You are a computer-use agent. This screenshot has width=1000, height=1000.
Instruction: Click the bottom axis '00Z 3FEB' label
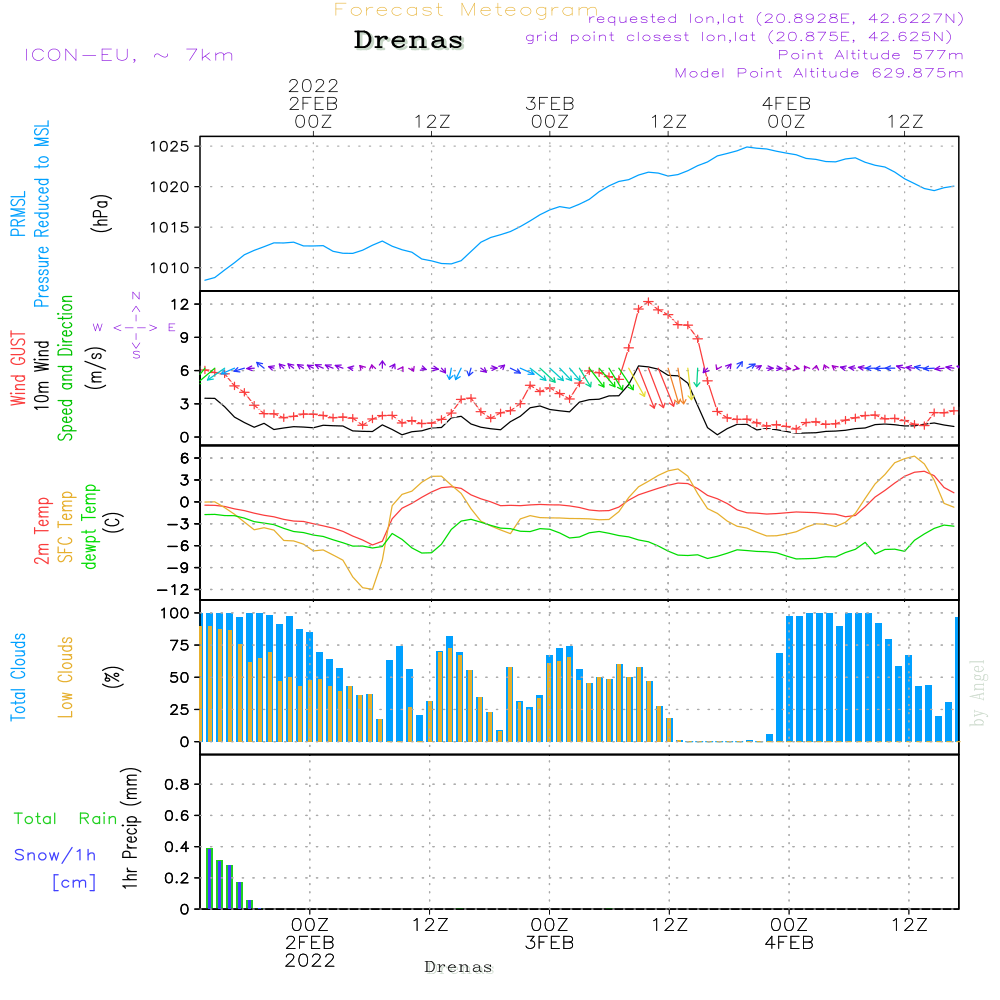[x=549, y=934]
